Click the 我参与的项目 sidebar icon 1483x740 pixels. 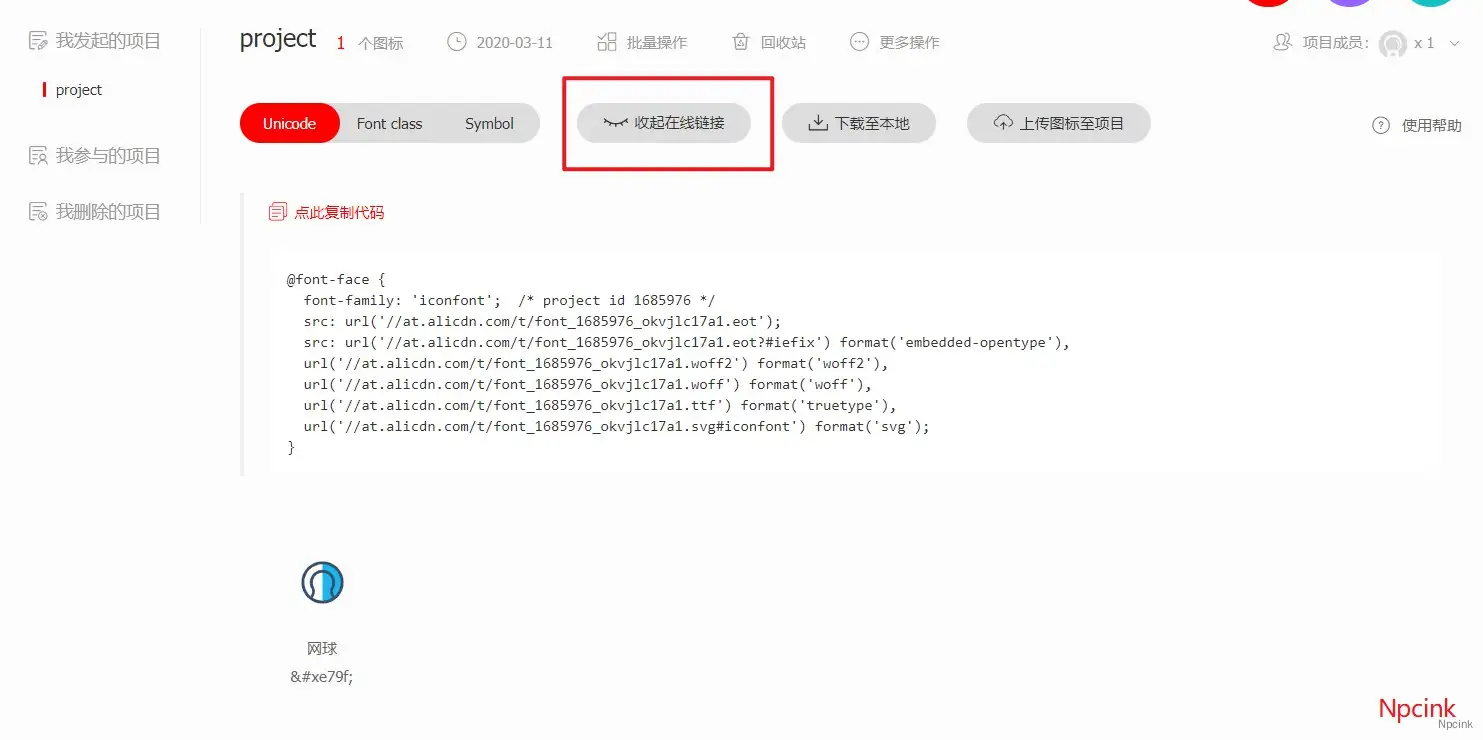coord(38,156)
